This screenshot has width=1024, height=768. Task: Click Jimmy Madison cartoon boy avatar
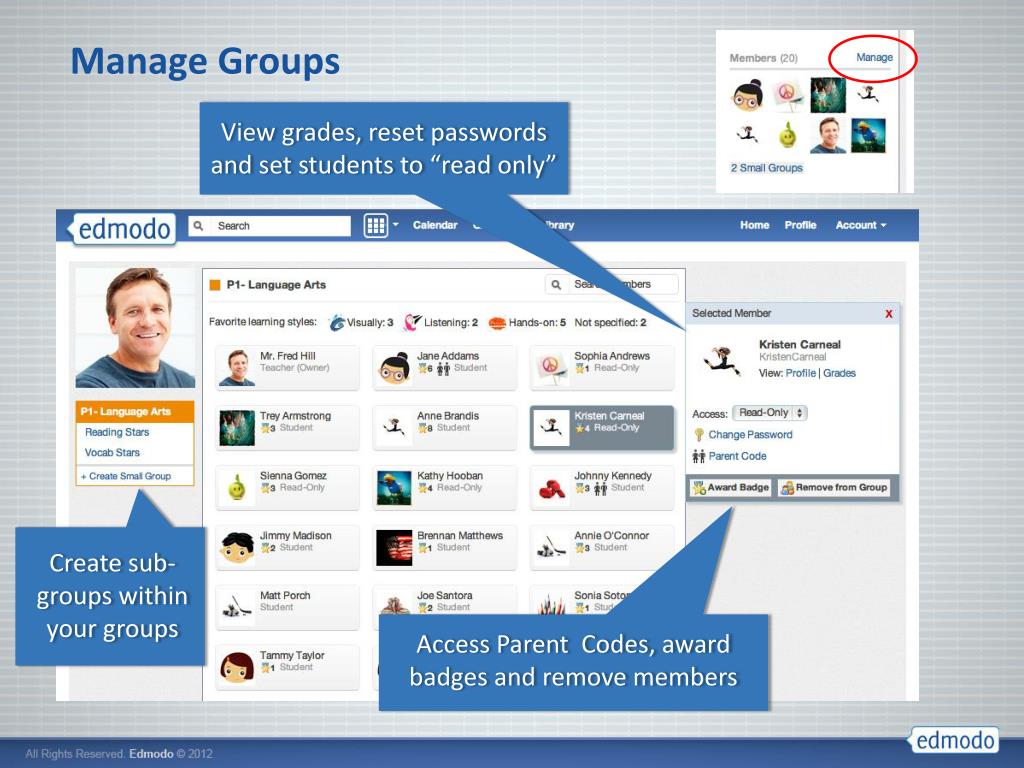(x=237, y=547)
